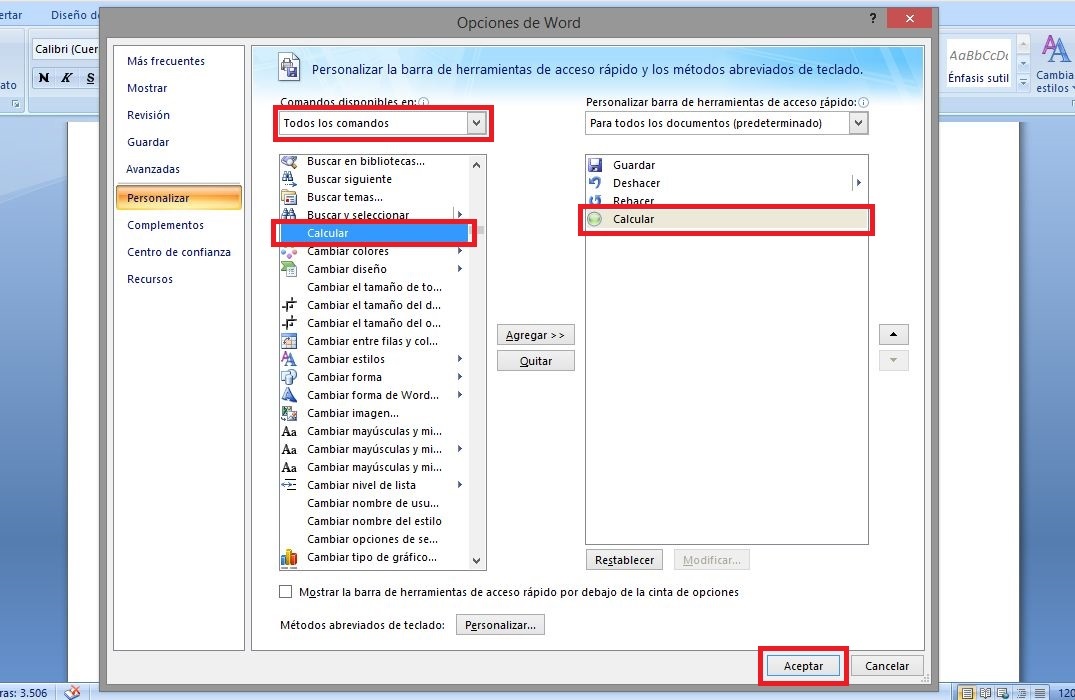Click the Restablecer button
Viewport: 1075px width, 700px height.
pyautogui.click(x=625, y=560)
